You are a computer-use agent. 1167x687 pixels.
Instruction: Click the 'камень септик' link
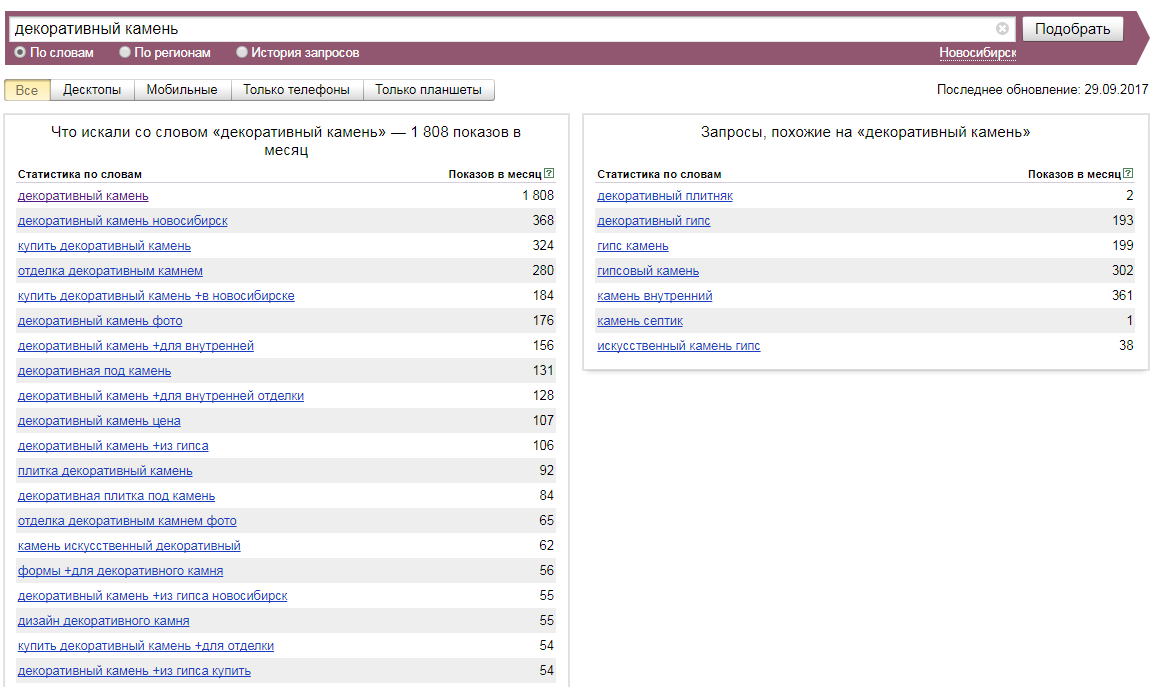(640, 321)
